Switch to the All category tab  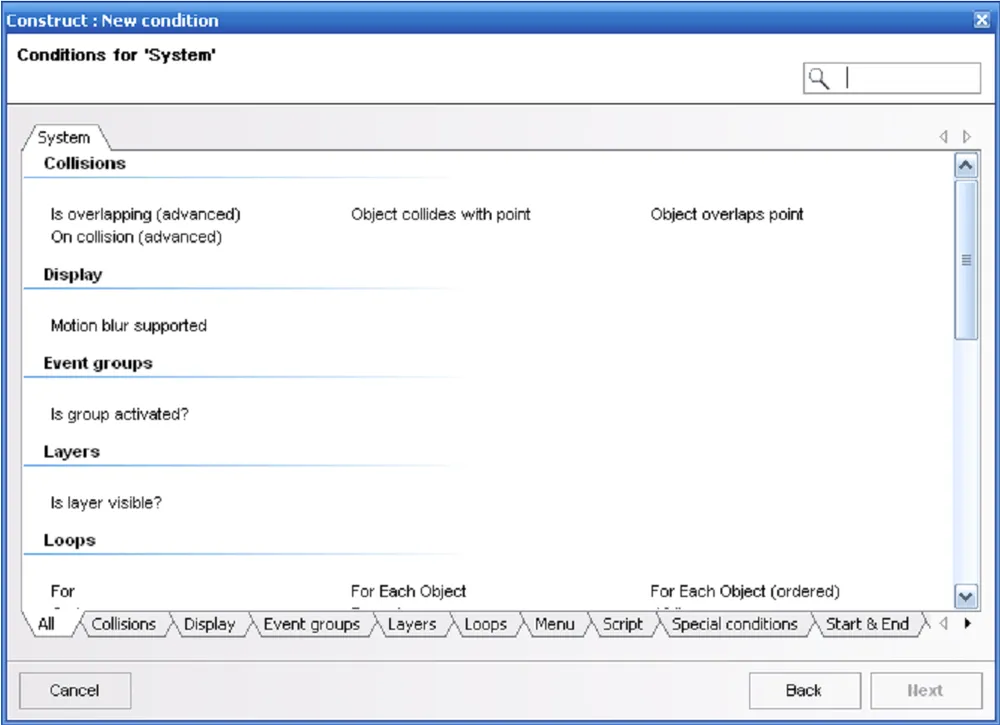(x=47, y=624)
